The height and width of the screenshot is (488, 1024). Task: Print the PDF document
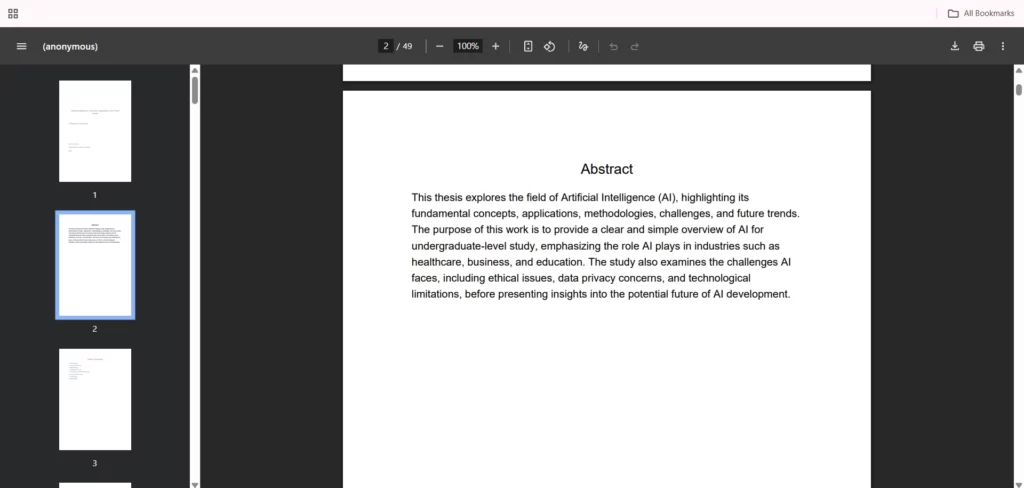[x=978, y=46]
